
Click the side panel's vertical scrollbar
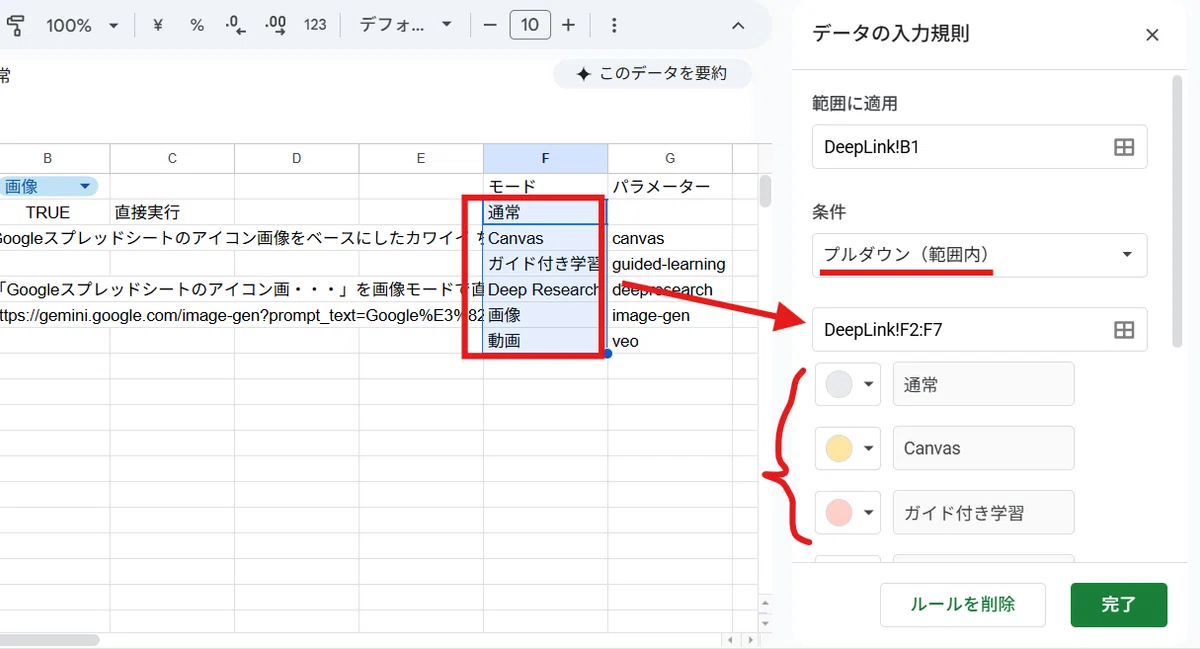pos(1177,210)
